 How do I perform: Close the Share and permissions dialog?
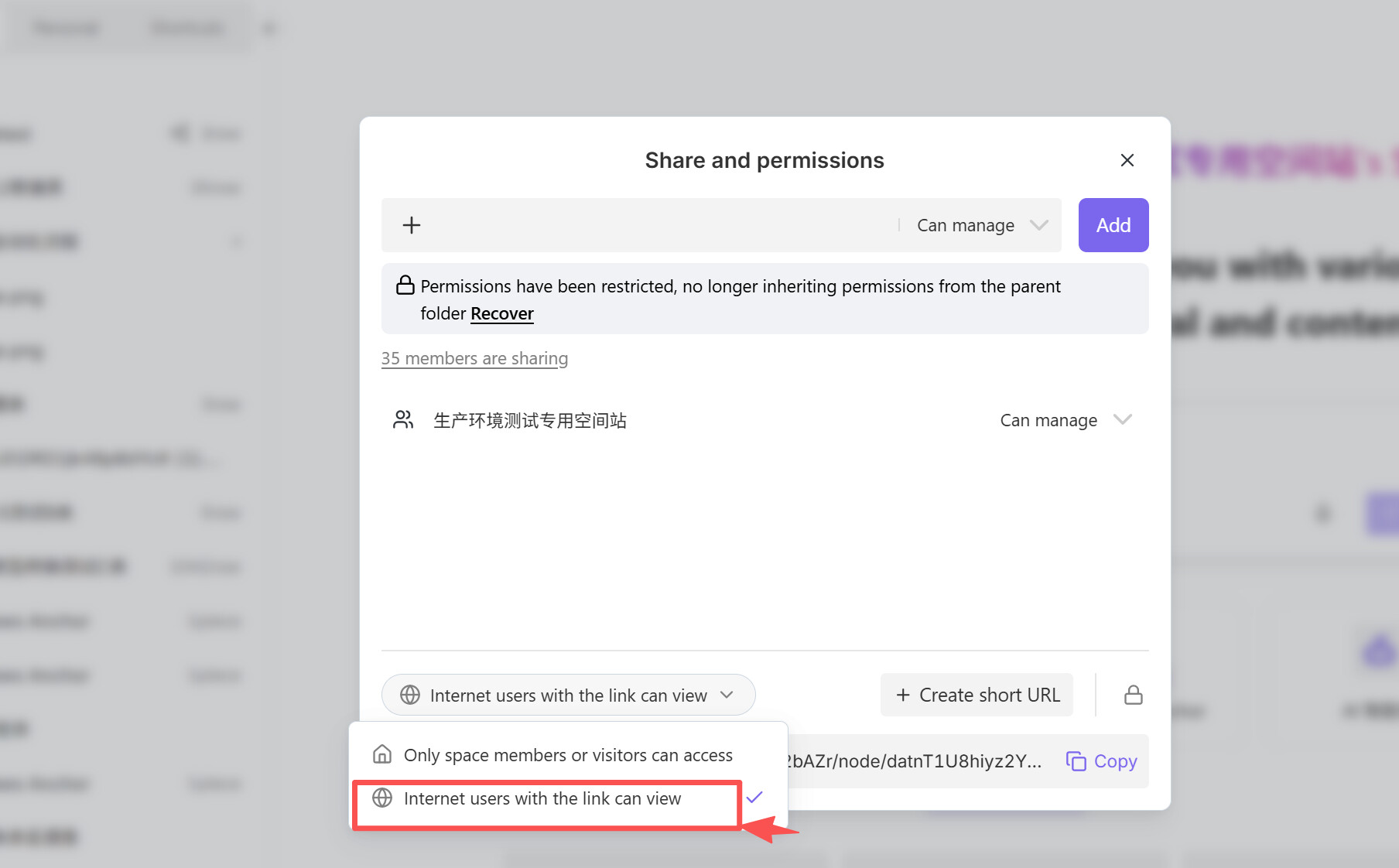[x=1127, y=160]
